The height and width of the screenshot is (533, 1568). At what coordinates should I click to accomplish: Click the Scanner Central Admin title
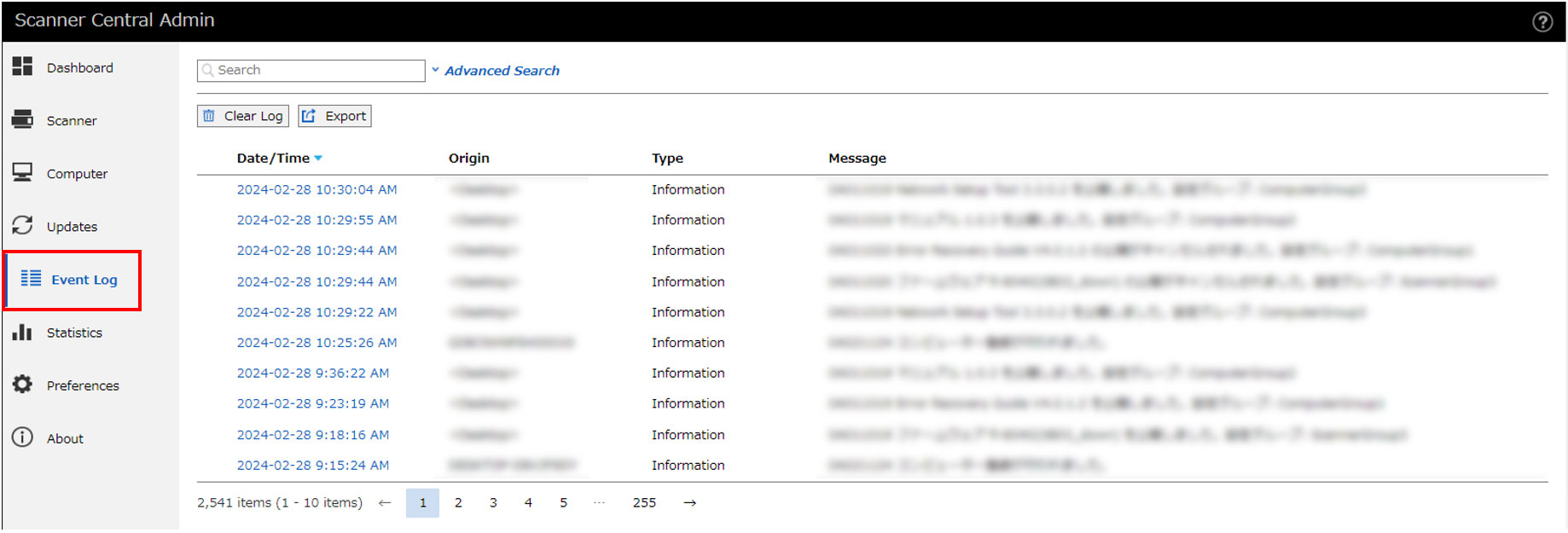point(114,20)
